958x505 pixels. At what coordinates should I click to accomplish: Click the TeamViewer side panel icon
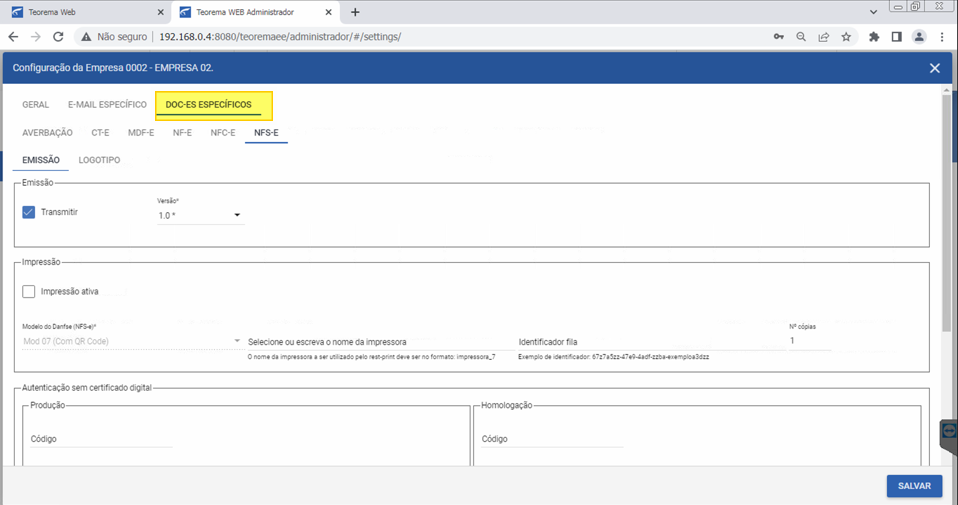[949, 431]
